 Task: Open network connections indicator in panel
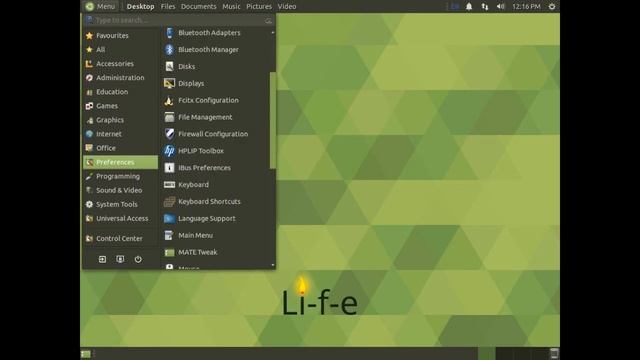(x=484, y=7)
